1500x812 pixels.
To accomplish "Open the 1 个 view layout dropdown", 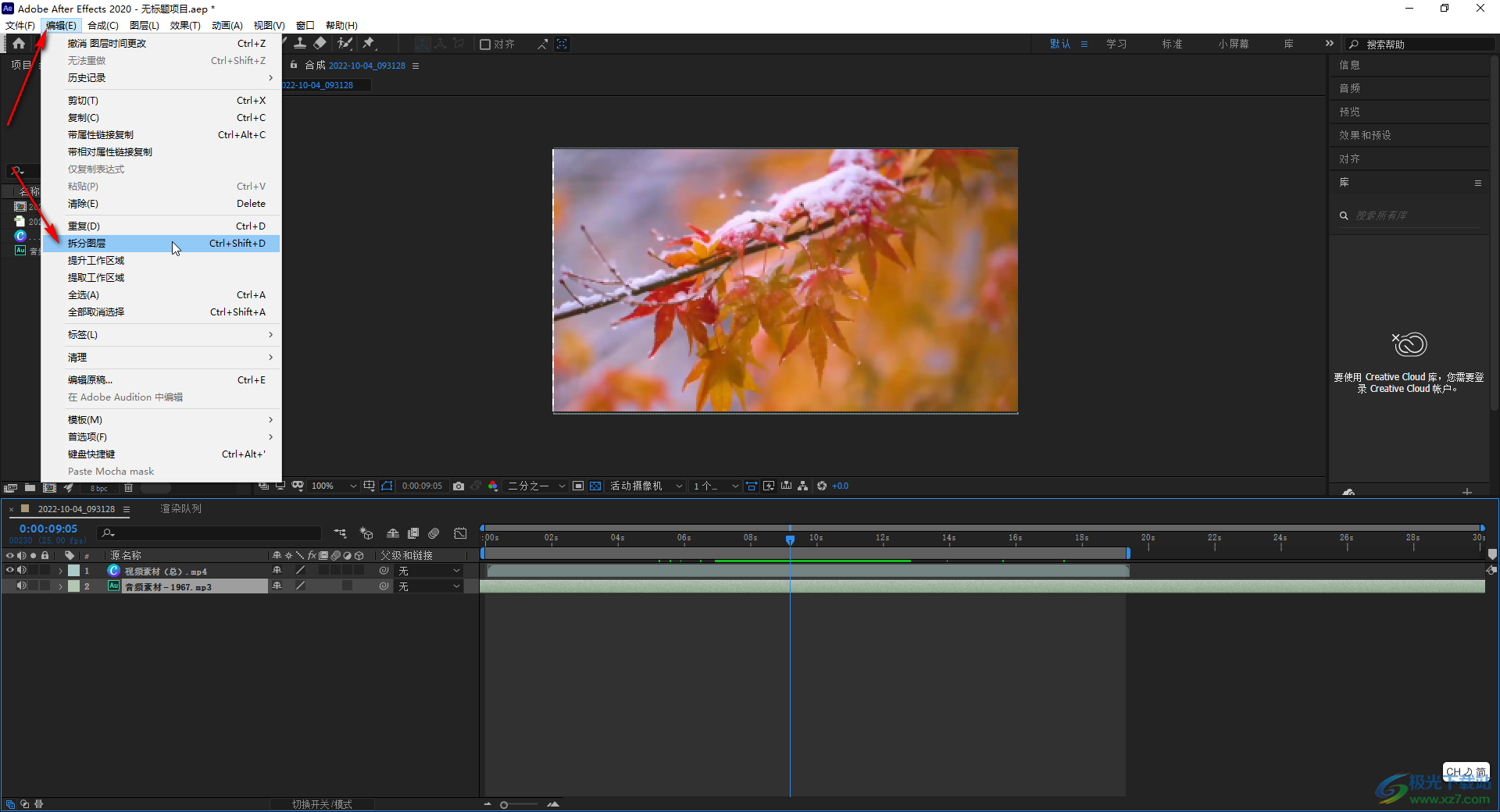I will point(716,486).
